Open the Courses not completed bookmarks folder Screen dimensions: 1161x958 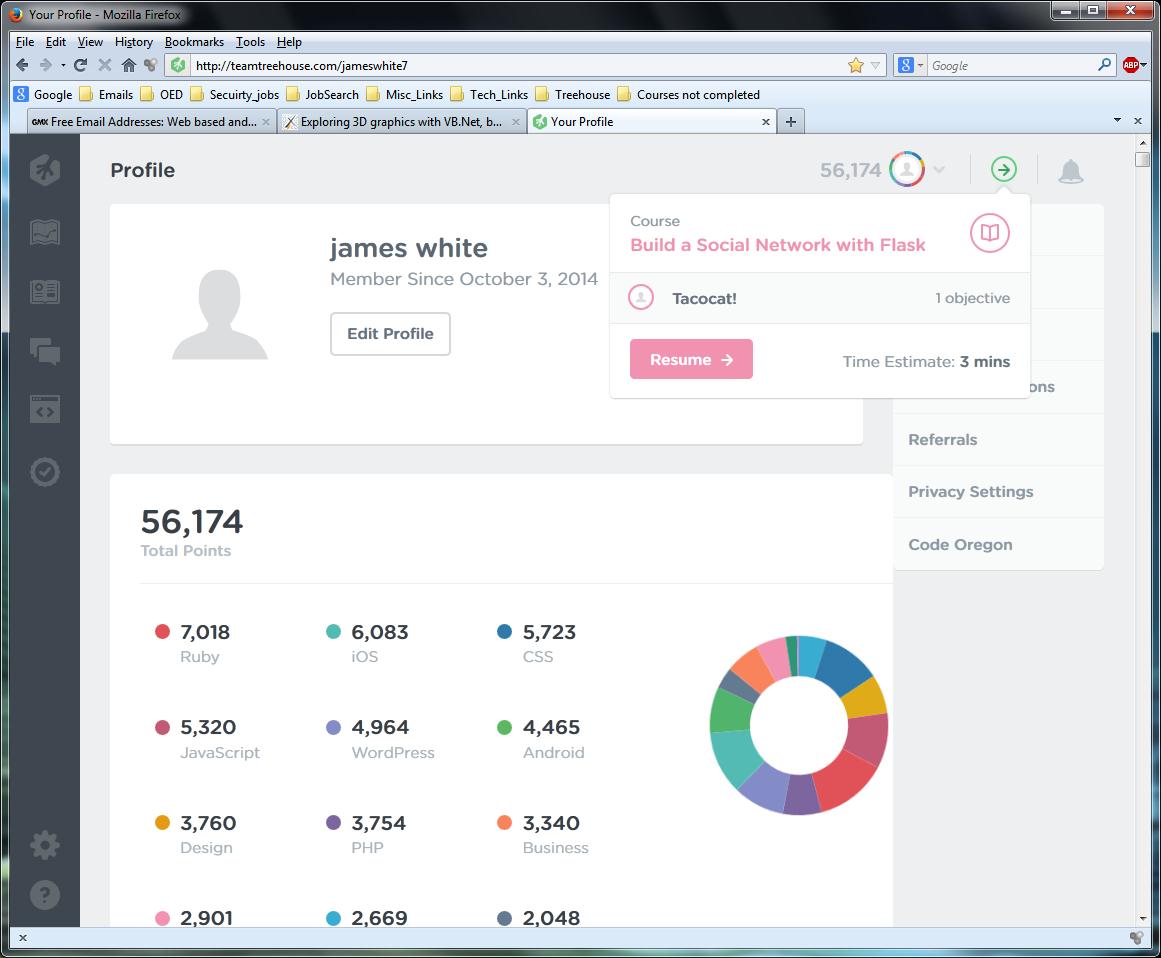[689, 94]
